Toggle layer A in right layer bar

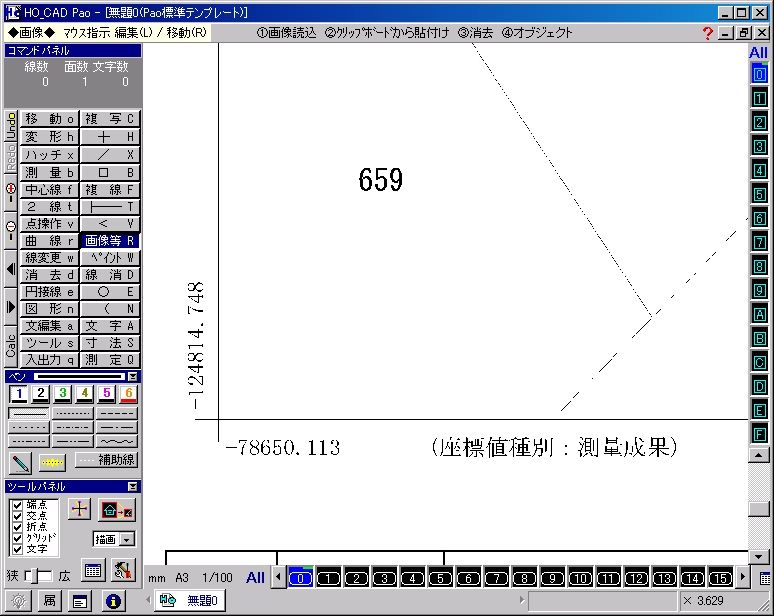coord(759,314)
